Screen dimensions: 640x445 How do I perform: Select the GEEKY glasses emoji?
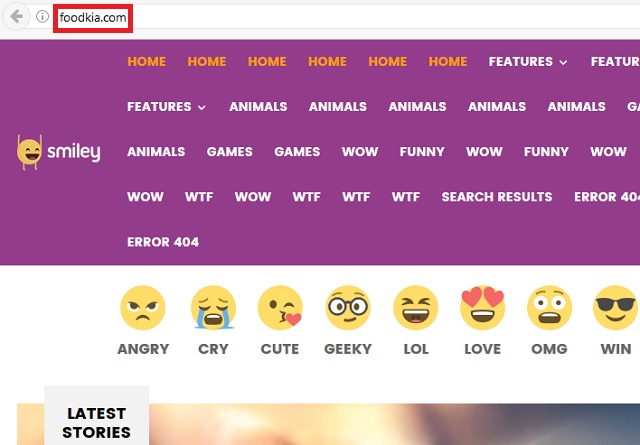pos(348,308)
